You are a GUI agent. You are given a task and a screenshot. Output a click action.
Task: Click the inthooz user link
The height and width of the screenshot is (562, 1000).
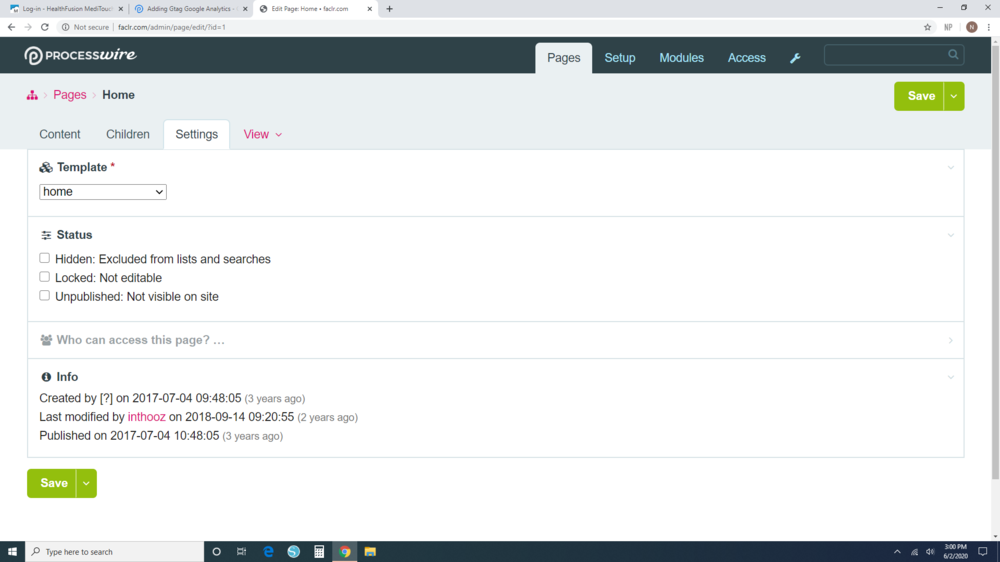pyautogui.click(x=147, y=417)
